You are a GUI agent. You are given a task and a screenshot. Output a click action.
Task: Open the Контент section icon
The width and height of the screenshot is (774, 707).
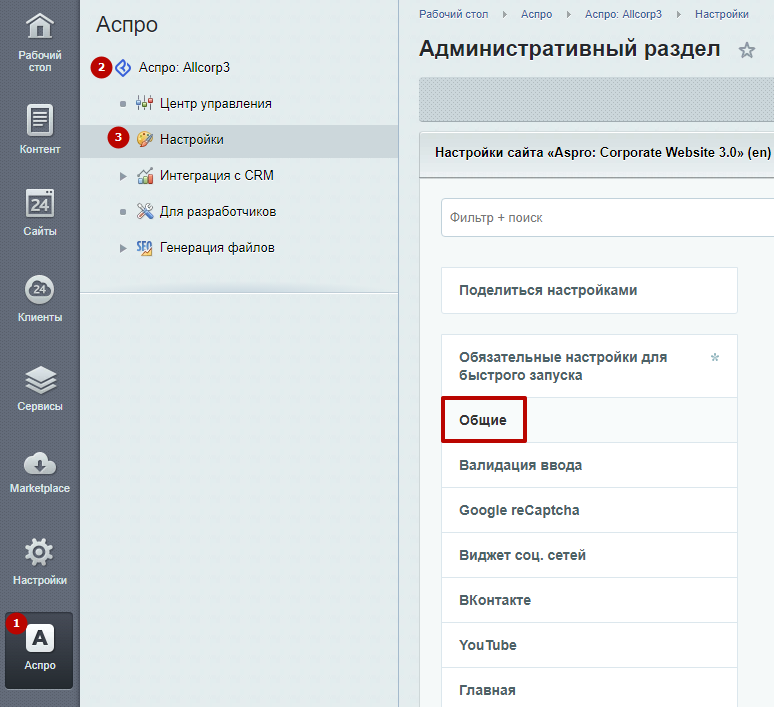pyautogui.click(x=39, y=120)
